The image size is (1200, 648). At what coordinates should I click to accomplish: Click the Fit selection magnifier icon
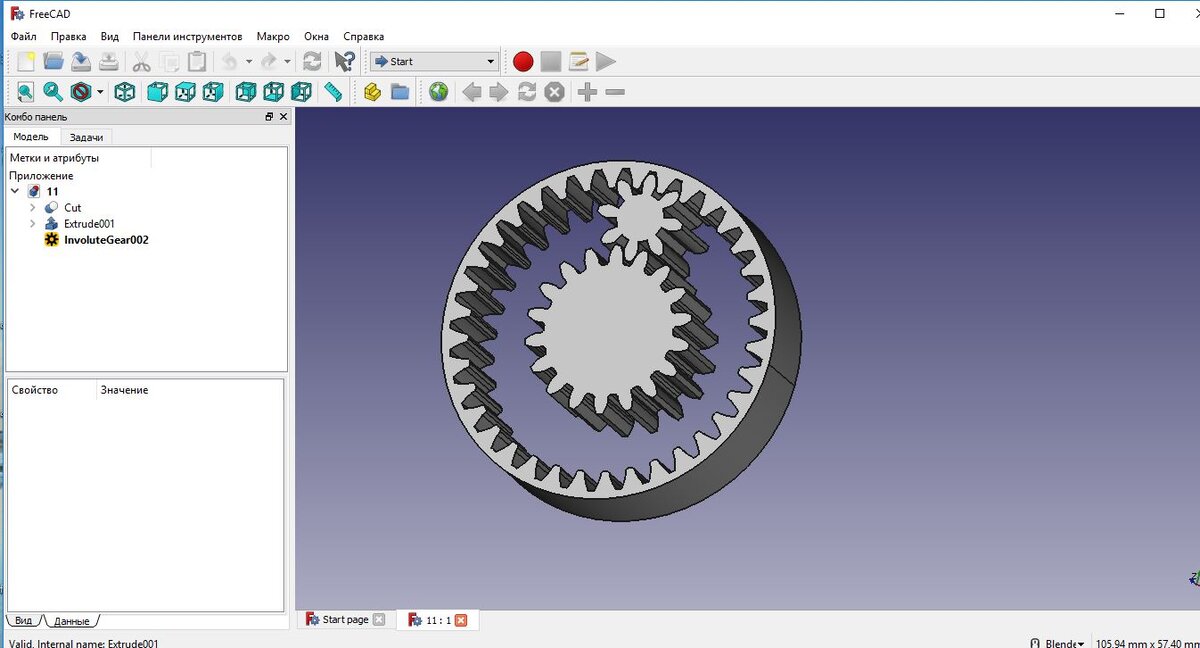(54, 92)
